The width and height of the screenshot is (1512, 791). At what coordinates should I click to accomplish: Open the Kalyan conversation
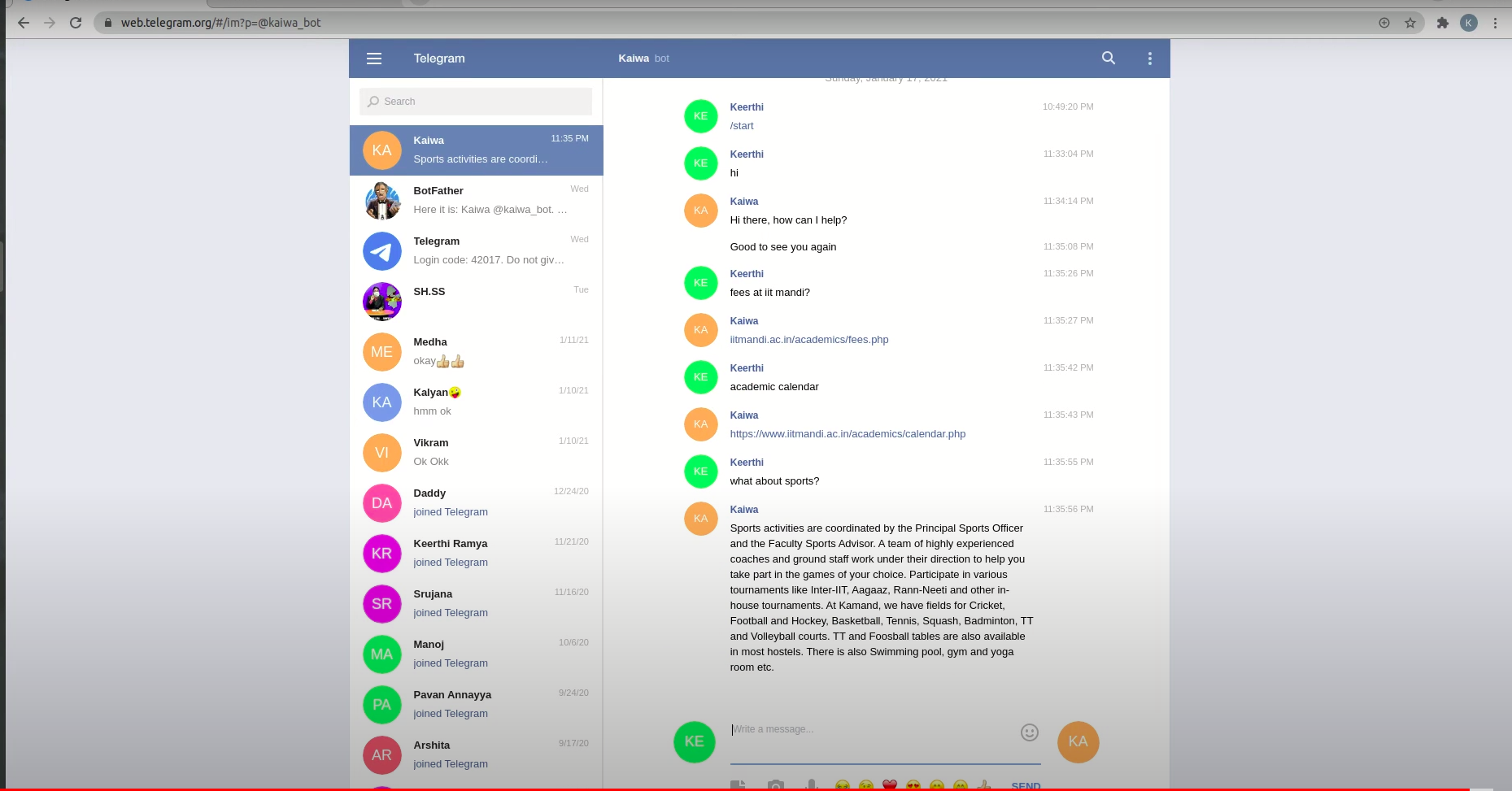pos(476,402)
